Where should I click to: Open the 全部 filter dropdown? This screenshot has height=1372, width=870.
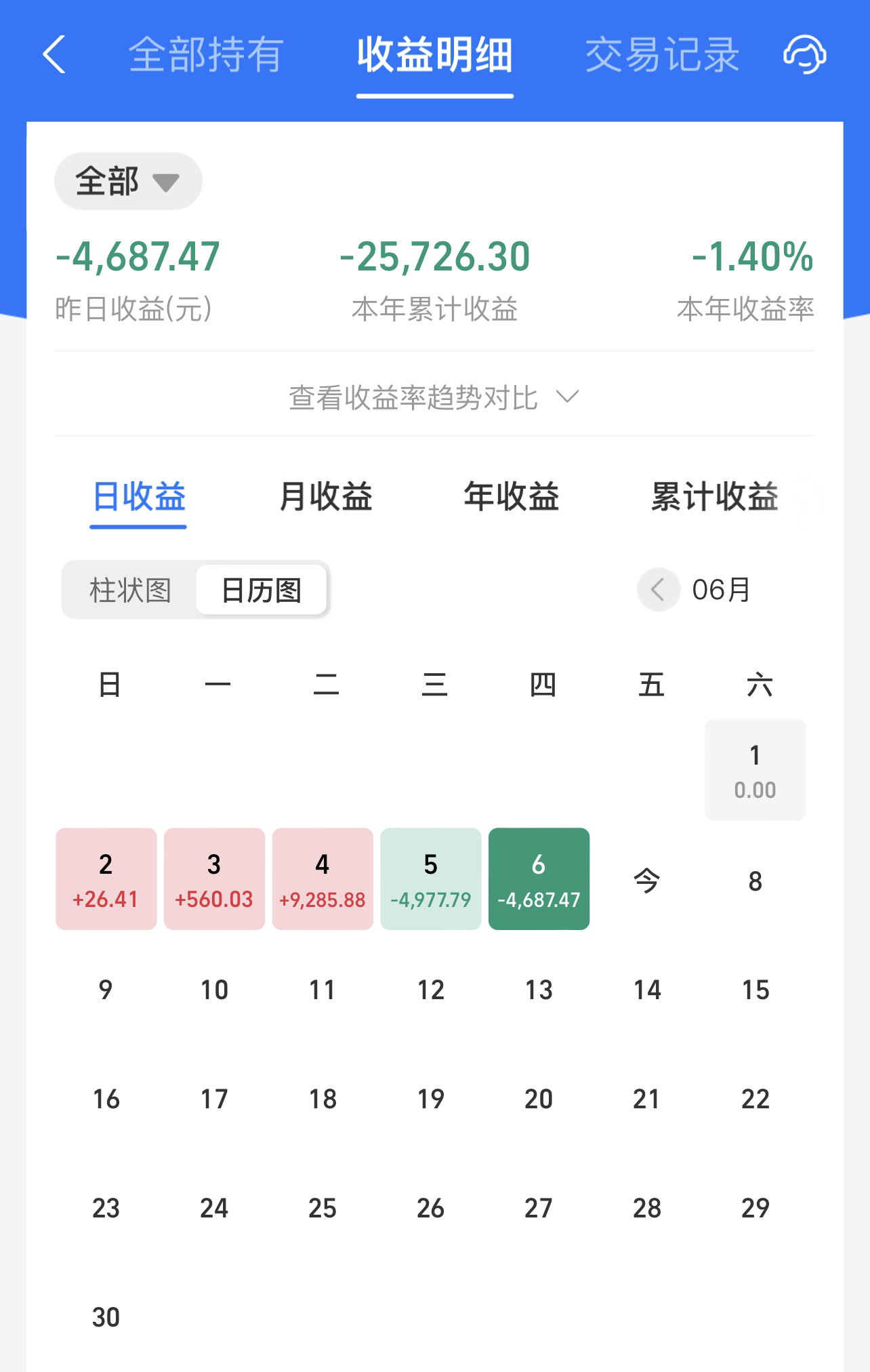point(128,181)
